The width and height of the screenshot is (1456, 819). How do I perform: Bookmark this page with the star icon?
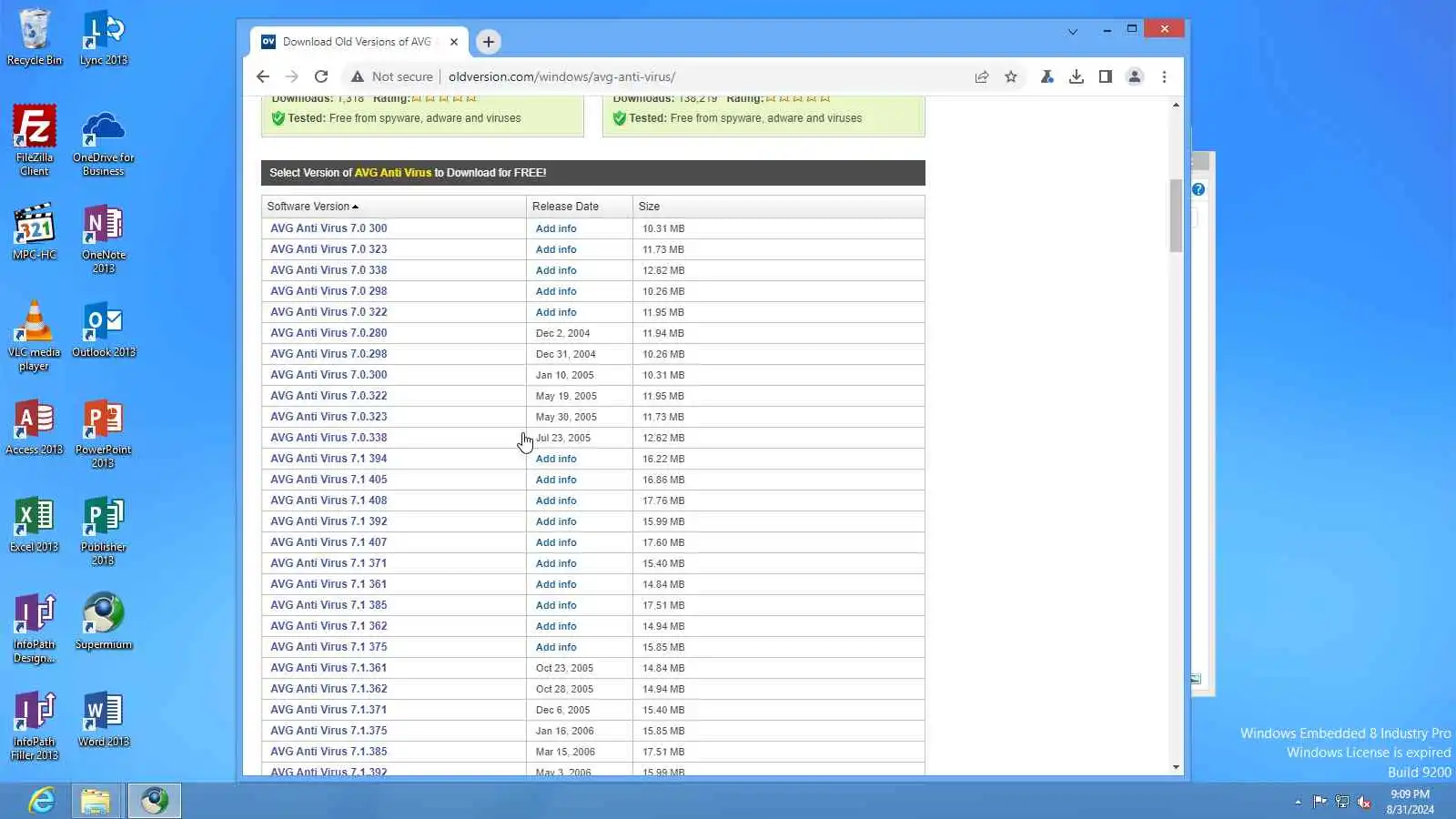click(1011, 77)
